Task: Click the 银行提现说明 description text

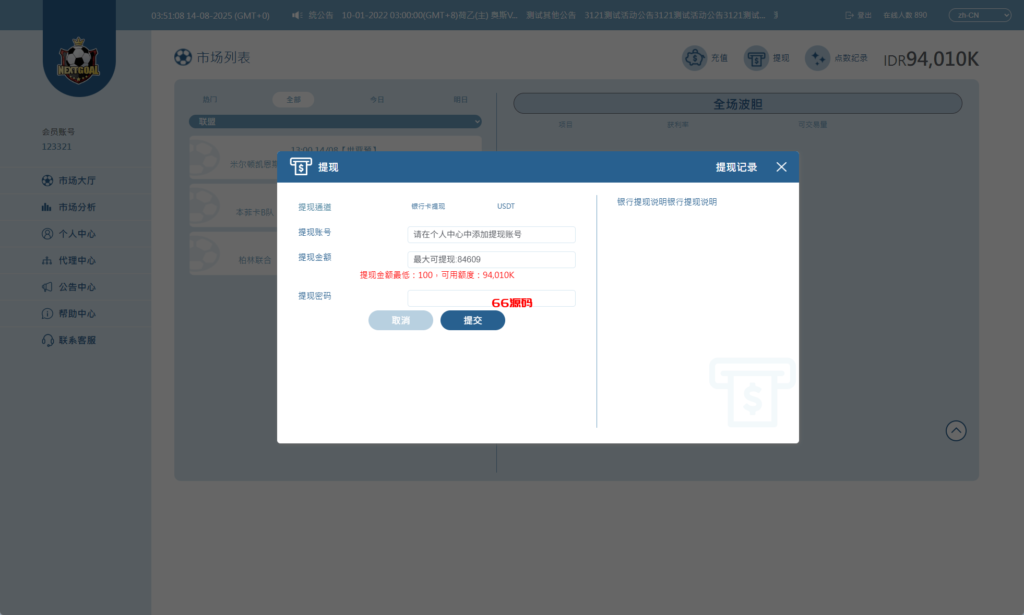Action: (x=667, y=202)
